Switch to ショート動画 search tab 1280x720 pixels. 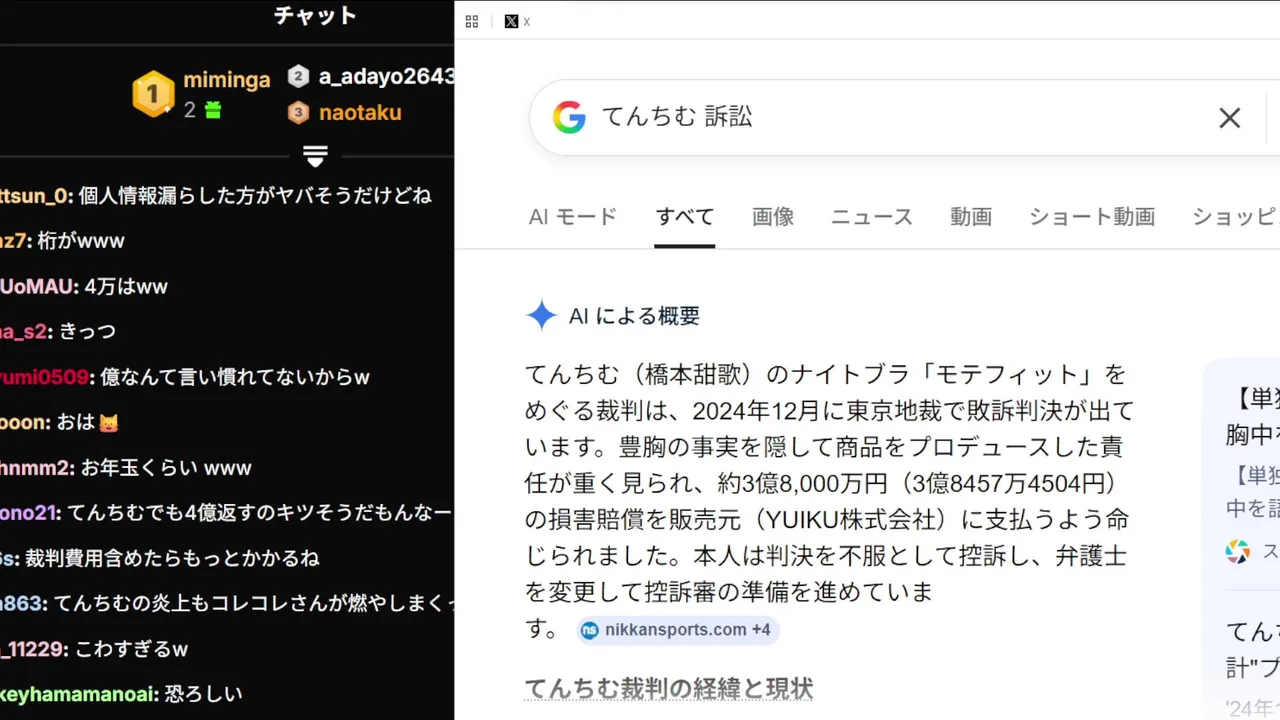coord(1092,217)
